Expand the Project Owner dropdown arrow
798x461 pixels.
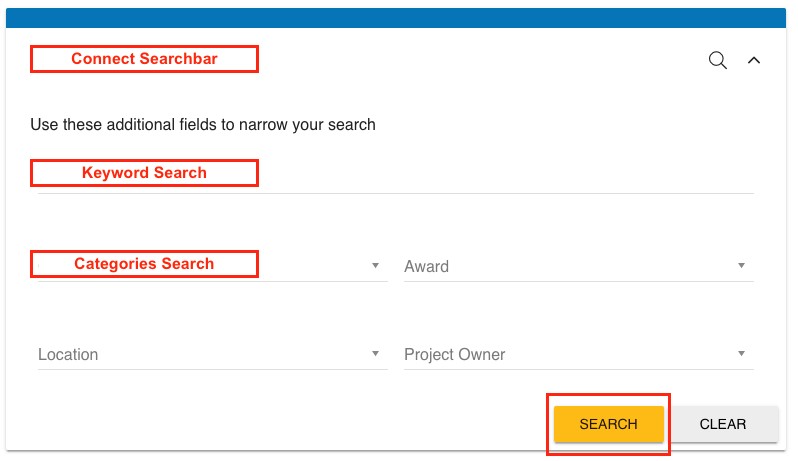coord(741,354)
